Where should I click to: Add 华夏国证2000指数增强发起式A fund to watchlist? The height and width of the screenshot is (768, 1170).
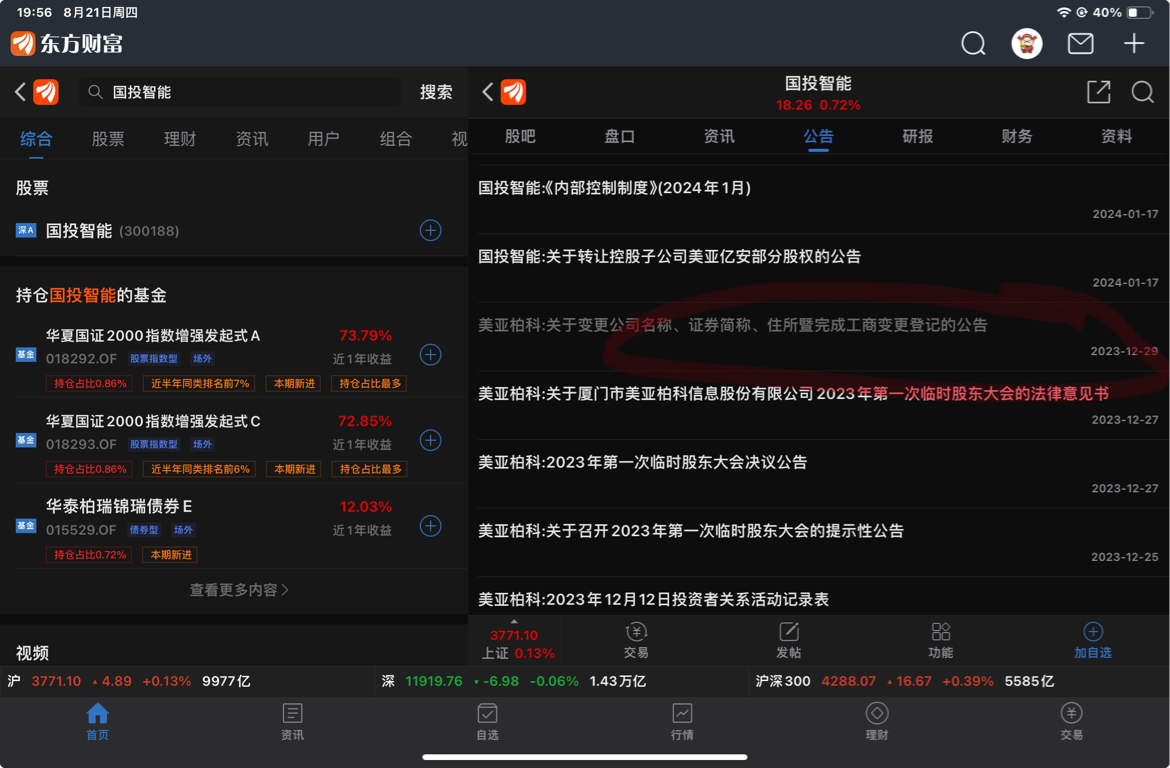[x=431, y=355]
